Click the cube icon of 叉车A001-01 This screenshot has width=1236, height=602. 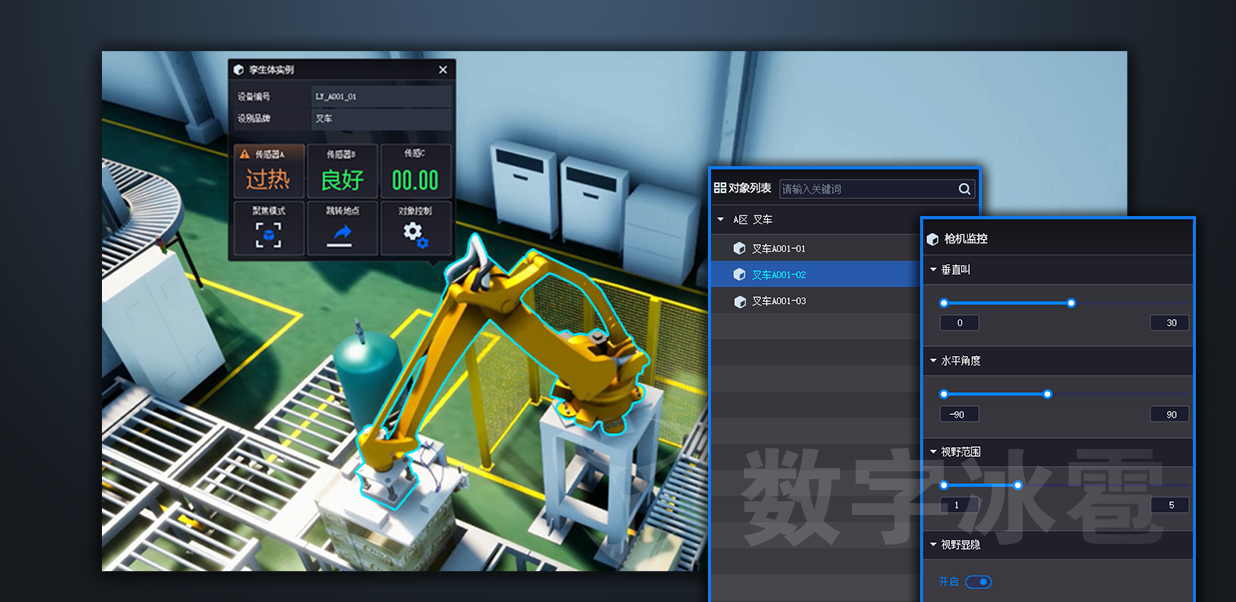[x=739, y=248]
